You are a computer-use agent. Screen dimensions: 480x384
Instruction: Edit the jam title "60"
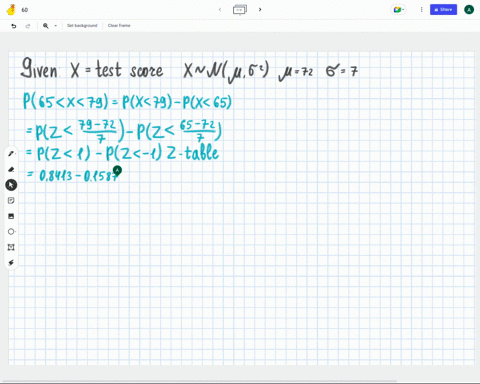(25, 10)
